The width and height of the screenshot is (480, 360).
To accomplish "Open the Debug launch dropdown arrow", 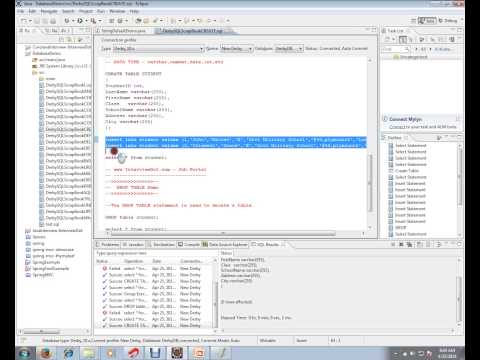I will [73, 21].
